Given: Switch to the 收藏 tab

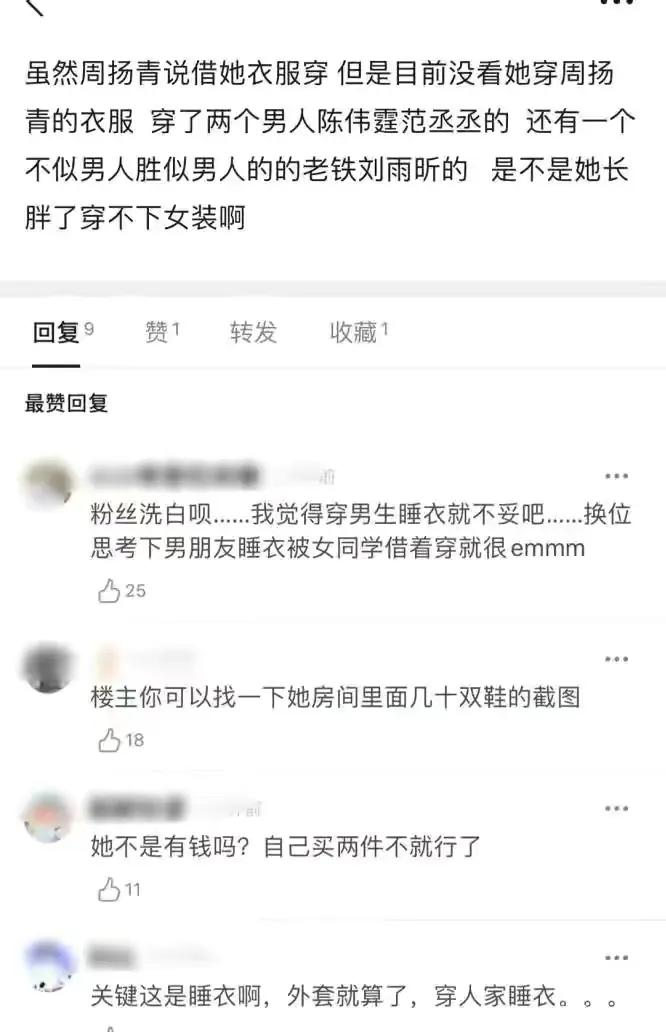Looking at the screenshot, I should click(x=359, y=332).
